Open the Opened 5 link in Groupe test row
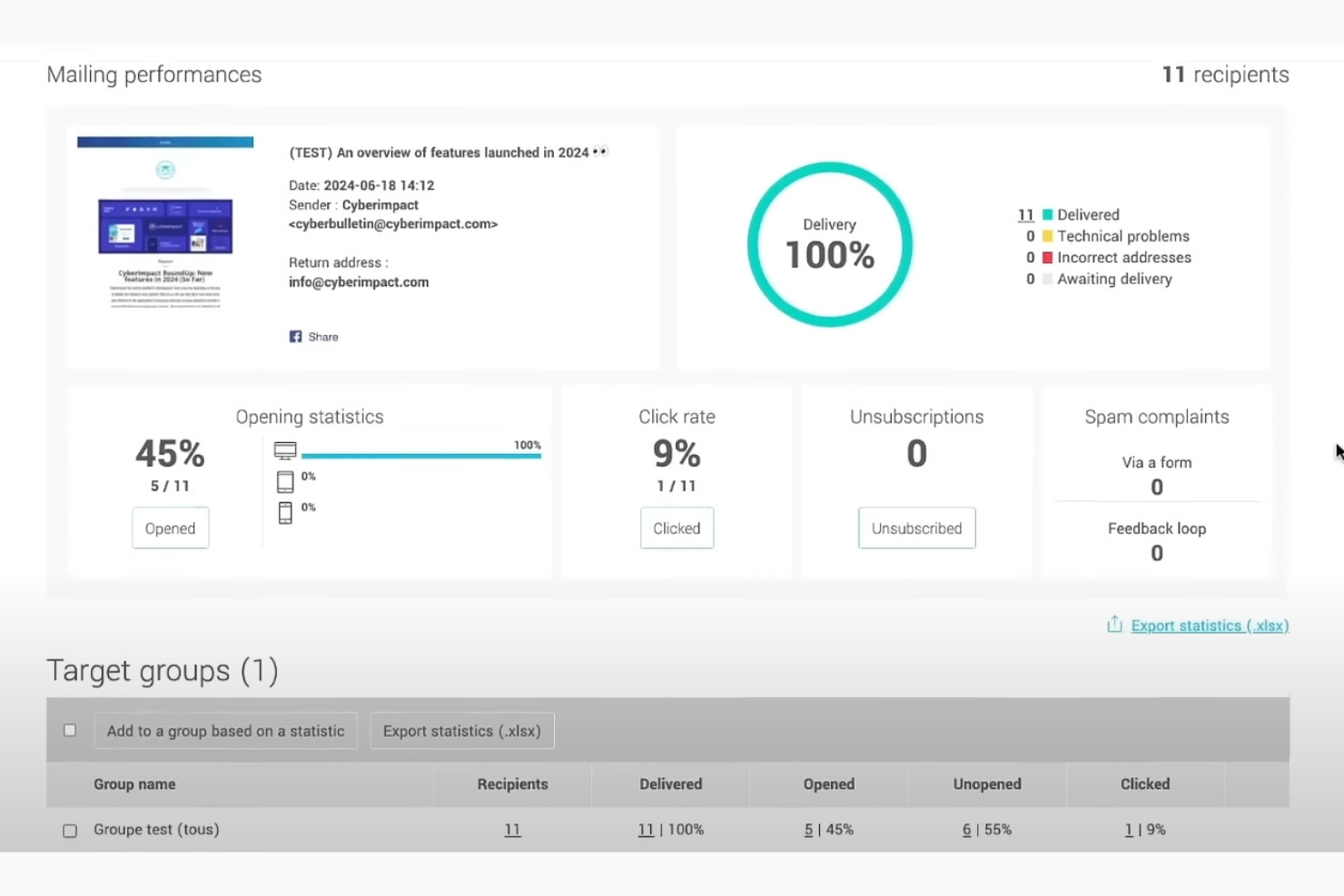The width and height of the screenshot is (1344, 896). 808,830
